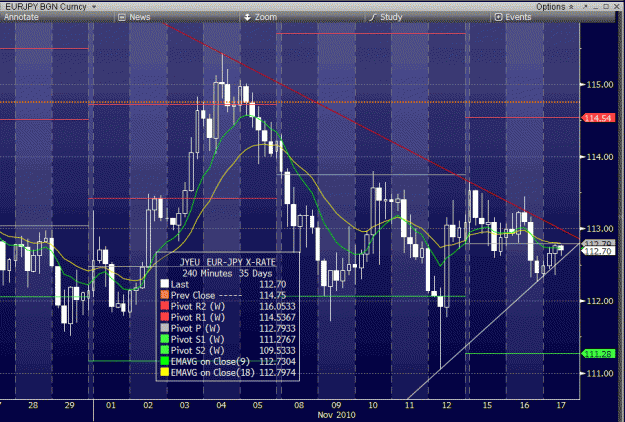The width and height of the screenshot is (625, 422).
Task: Click the 114.00 price axis label
Action: tap(600, 157)
